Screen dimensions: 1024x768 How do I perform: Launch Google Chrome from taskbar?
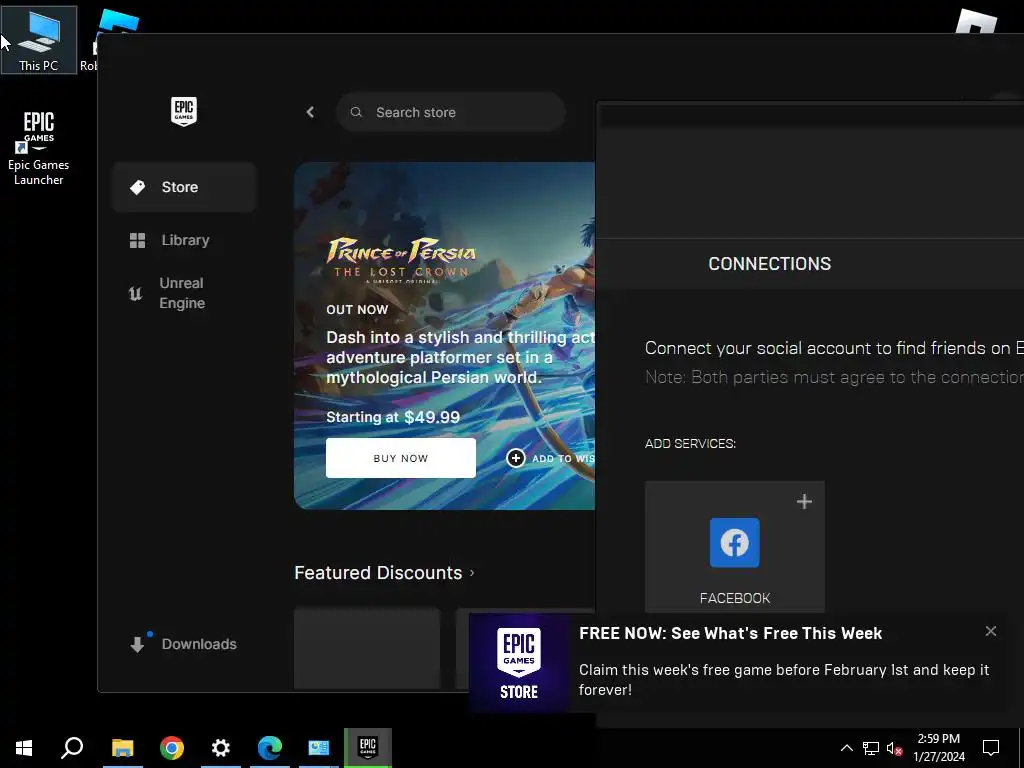click(x=172, y=748)
